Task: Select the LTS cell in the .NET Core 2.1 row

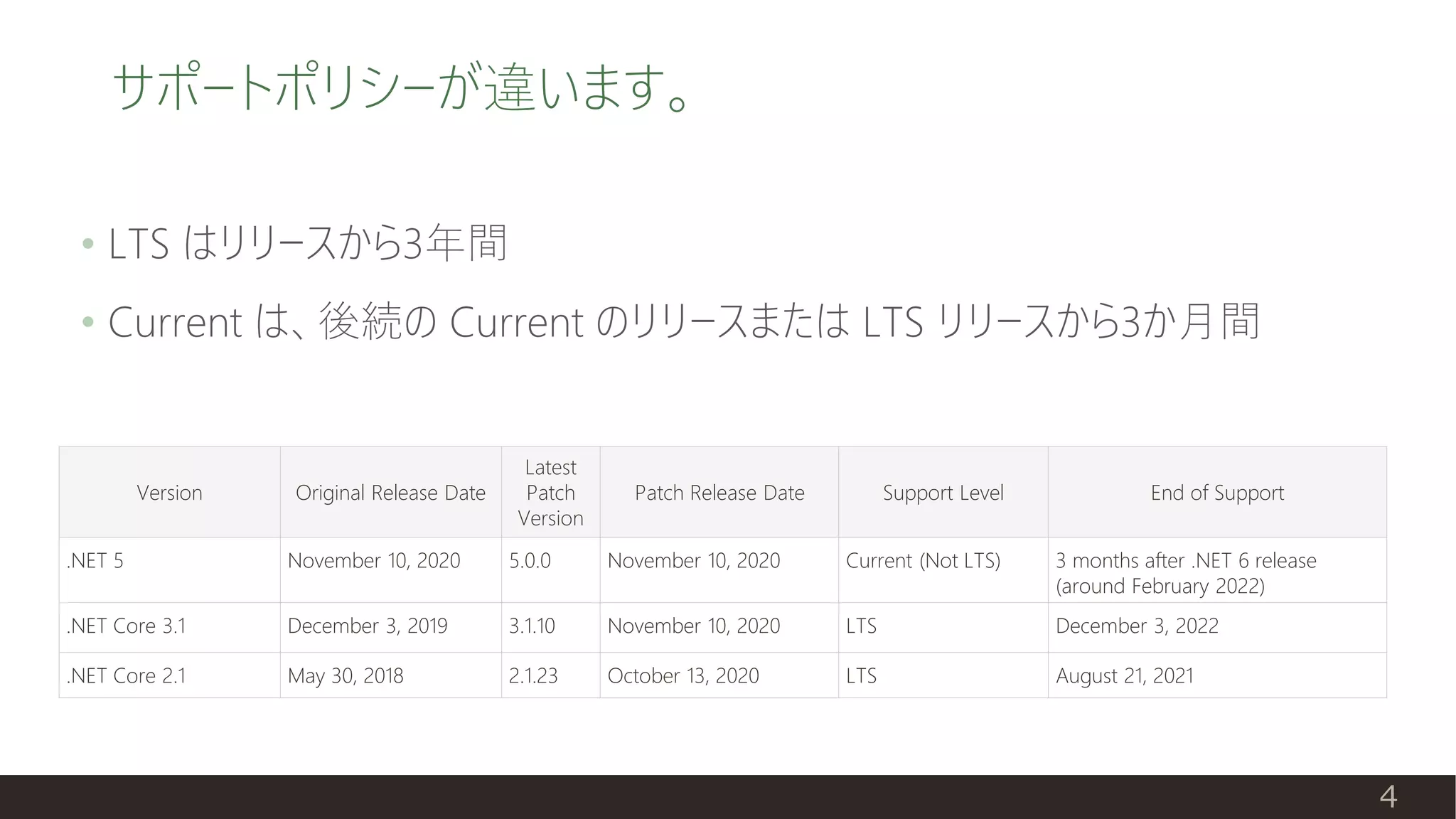Action: pyautogui.click(x=943, y=675)
